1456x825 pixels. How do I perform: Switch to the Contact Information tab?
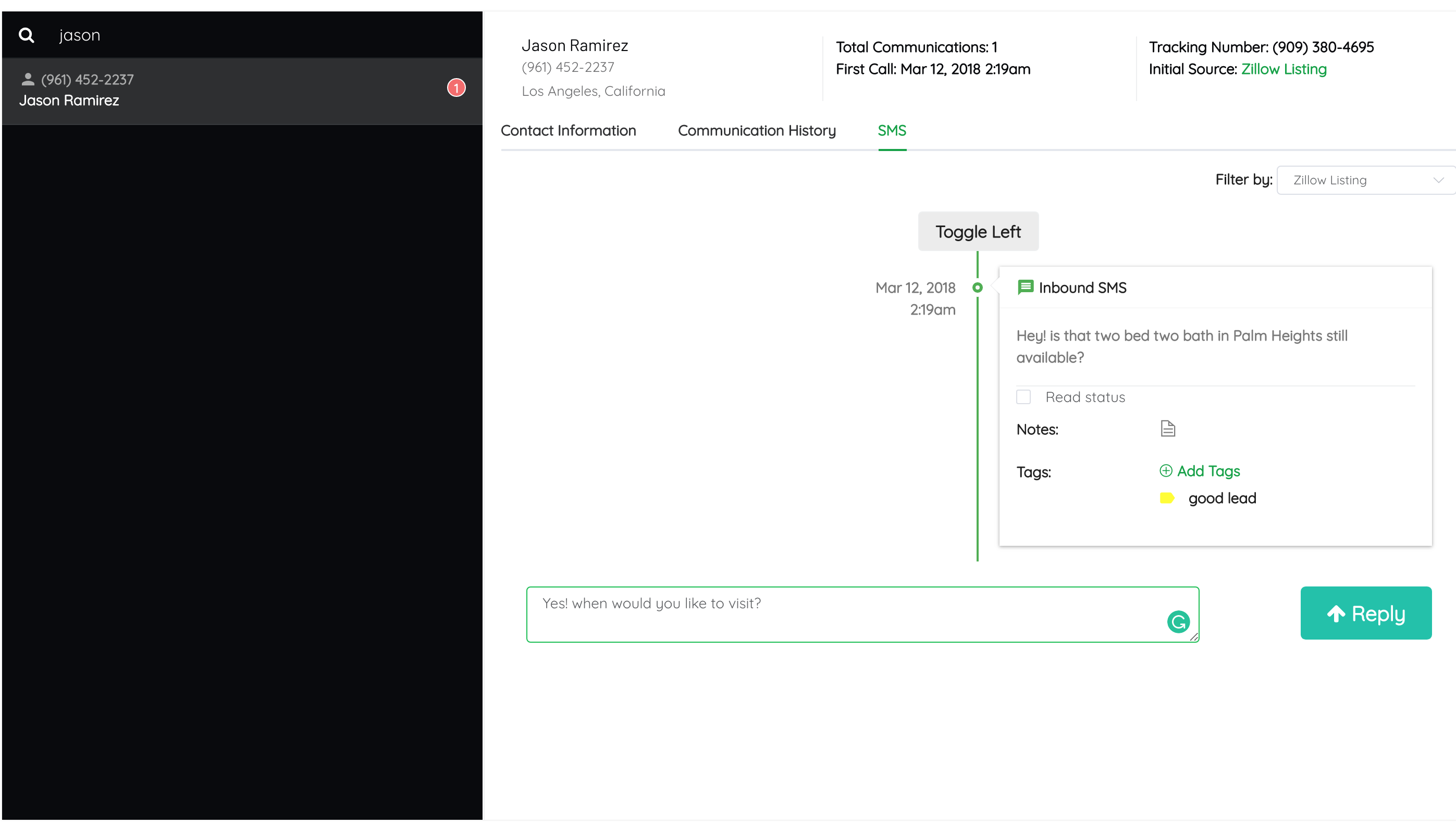click(x=568, y=130)
